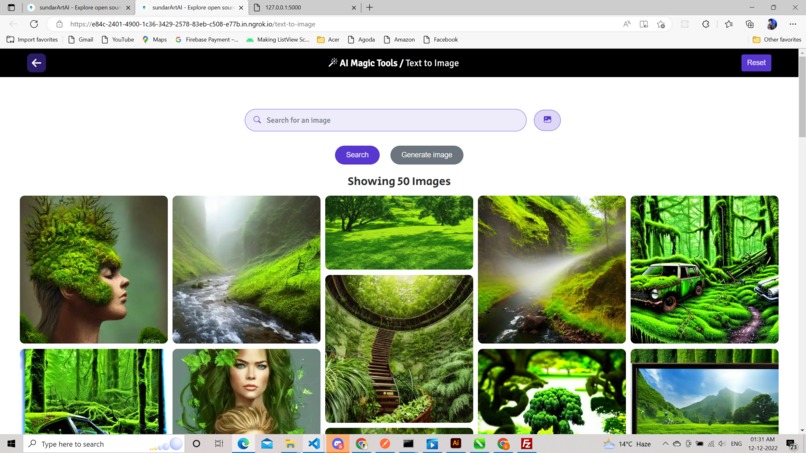The image size is (806, 453).
Task: Open the browser profile avatar
Action: pyautogui.click(x=772, y=24)
